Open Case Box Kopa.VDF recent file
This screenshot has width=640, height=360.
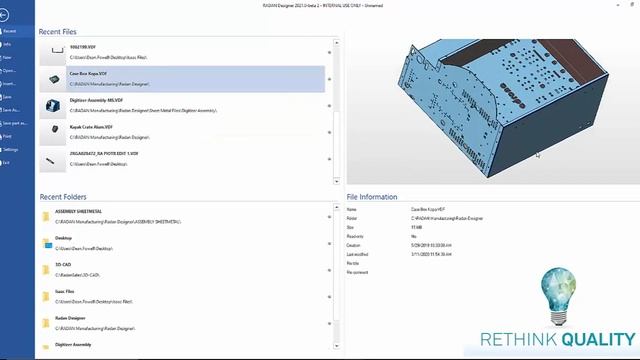[x=182, y=79]
